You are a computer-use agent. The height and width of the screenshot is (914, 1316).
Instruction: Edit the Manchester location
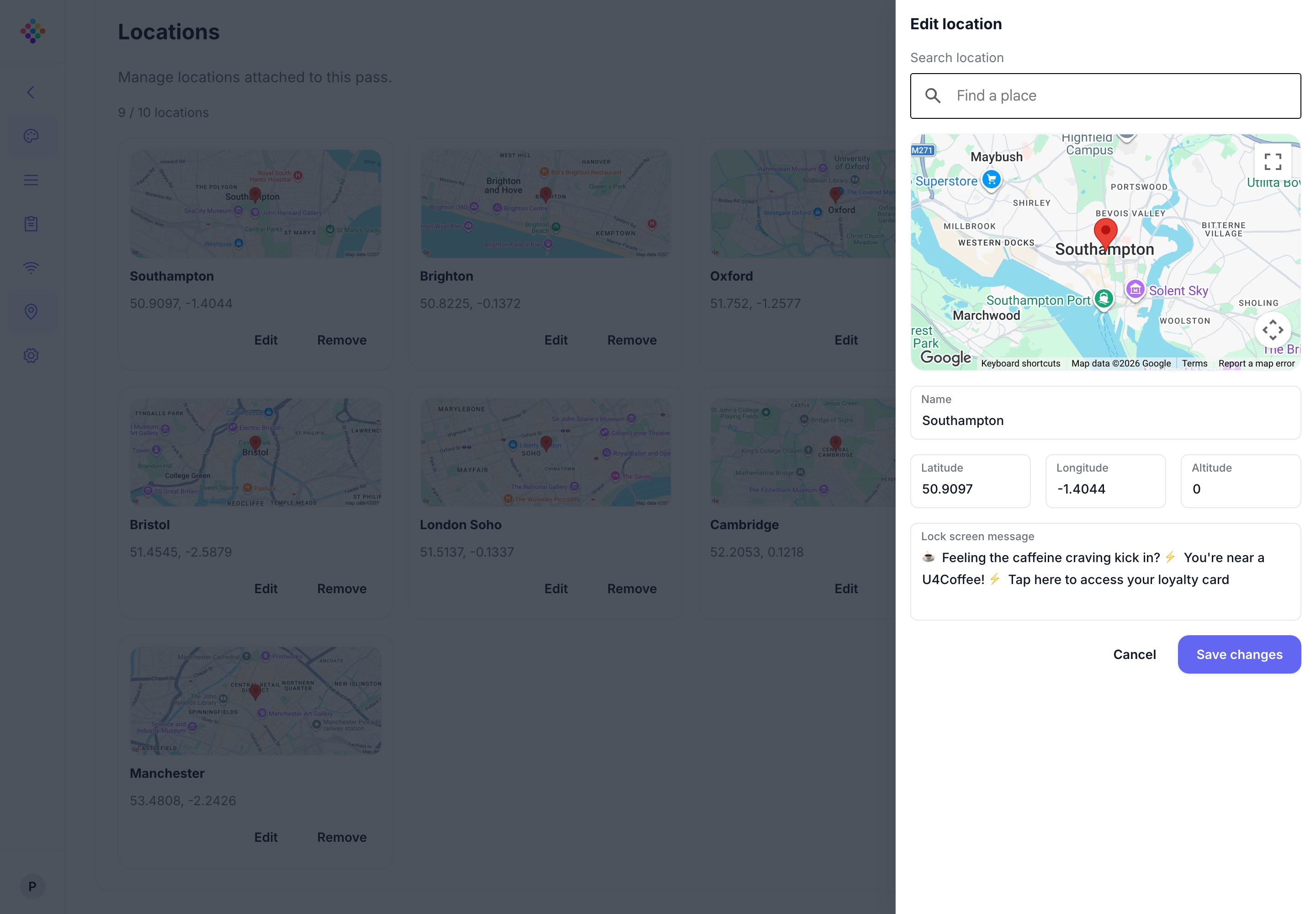click(x=266, y=837)
